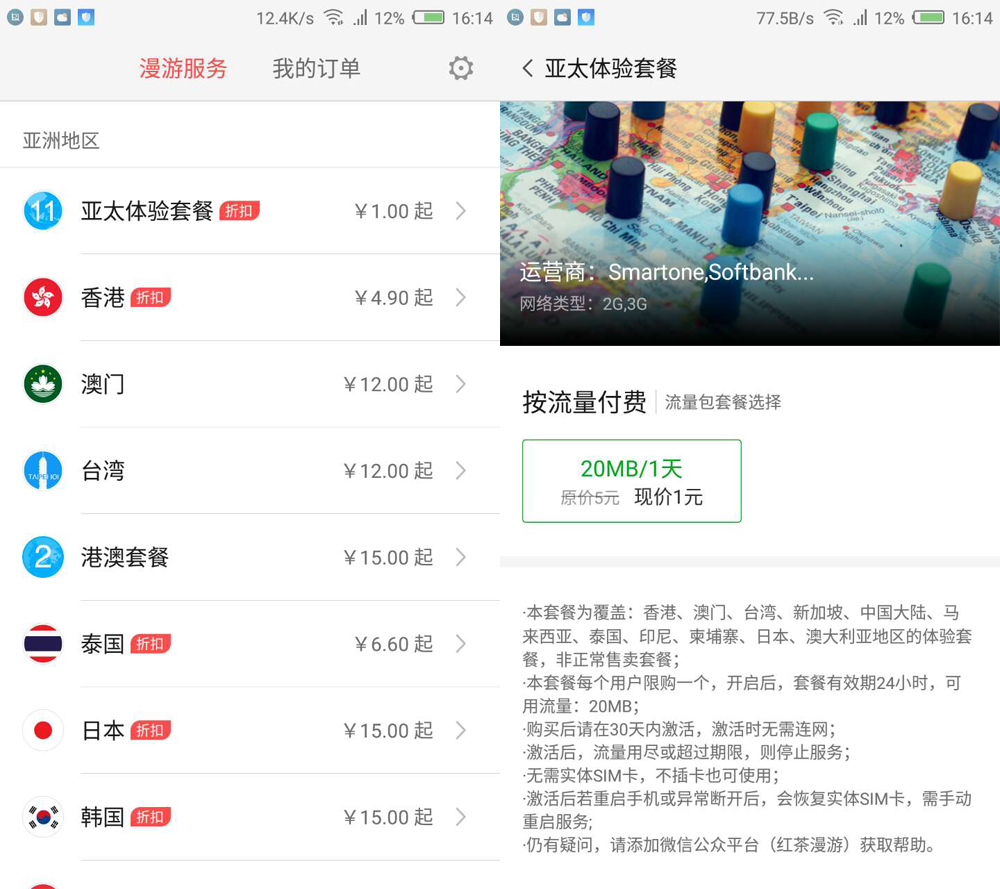Tap the ¥6.60 起 price

393,644
